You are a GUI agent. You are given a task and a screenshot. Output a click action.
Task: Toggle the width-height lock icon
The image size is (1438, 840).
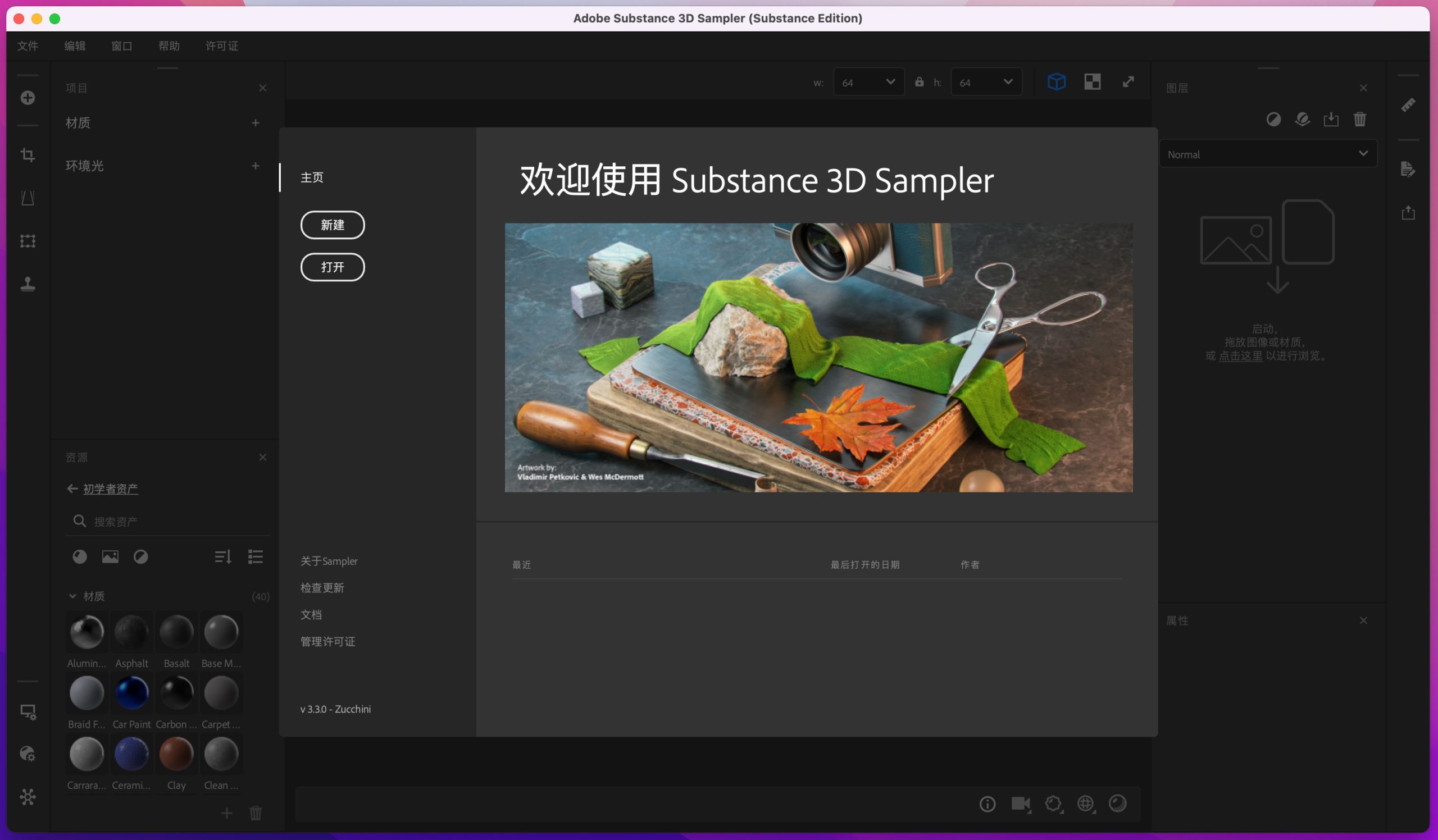[x=920, y=82]
